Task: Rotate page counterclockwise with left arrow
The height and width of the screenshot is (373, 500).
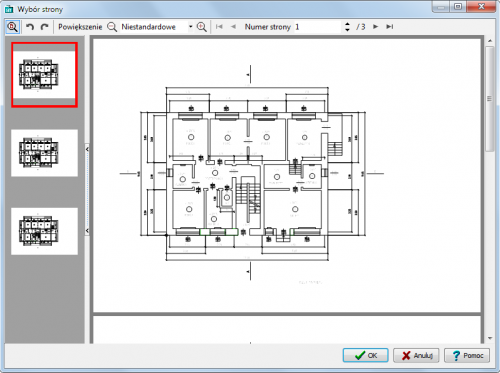Action: point(30,27)
